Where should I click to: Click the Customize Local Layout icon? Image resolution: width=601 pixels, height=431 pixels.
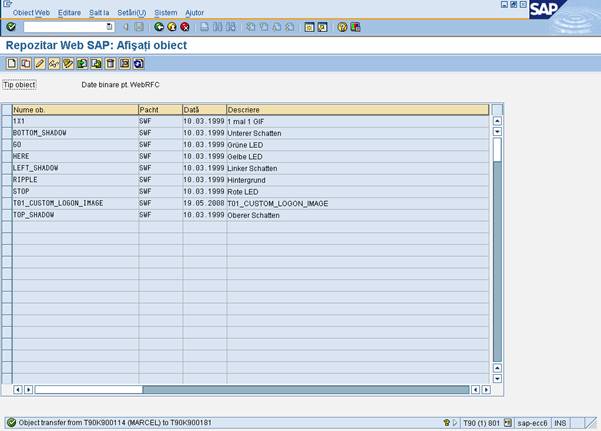coord(355,27)
